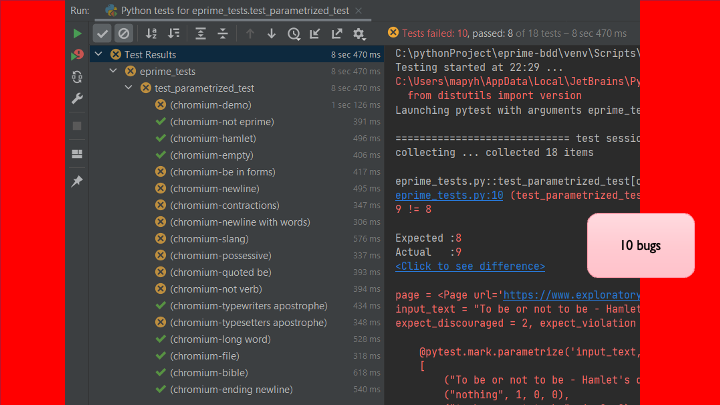Select passed test (chromium-long word)
This screenshot has height=405, width=720.
220,339
